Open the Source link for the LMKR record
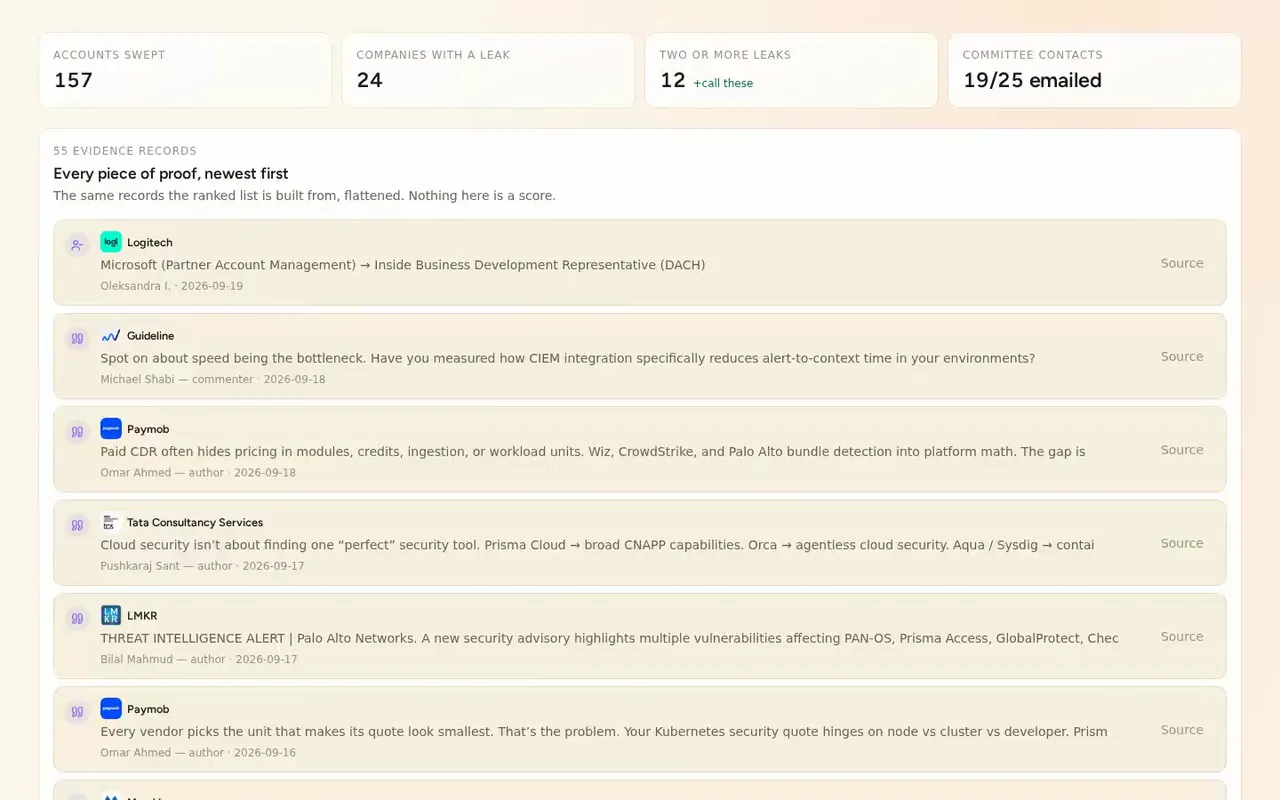Viewport: 1280px width, 800px height. tap(1182, 636)
